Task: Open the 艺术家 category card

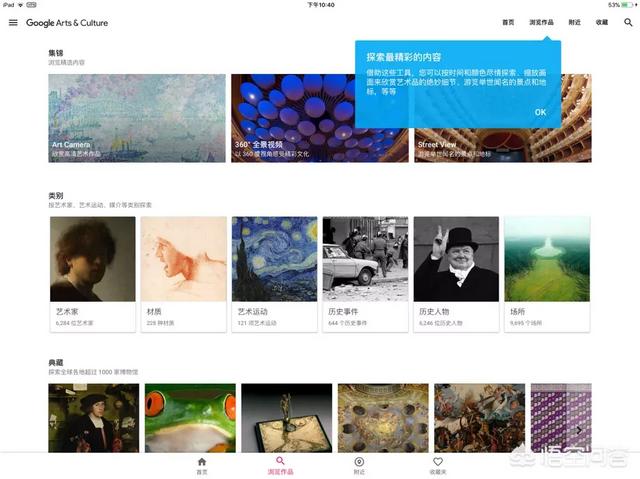Action: [93, 274]
